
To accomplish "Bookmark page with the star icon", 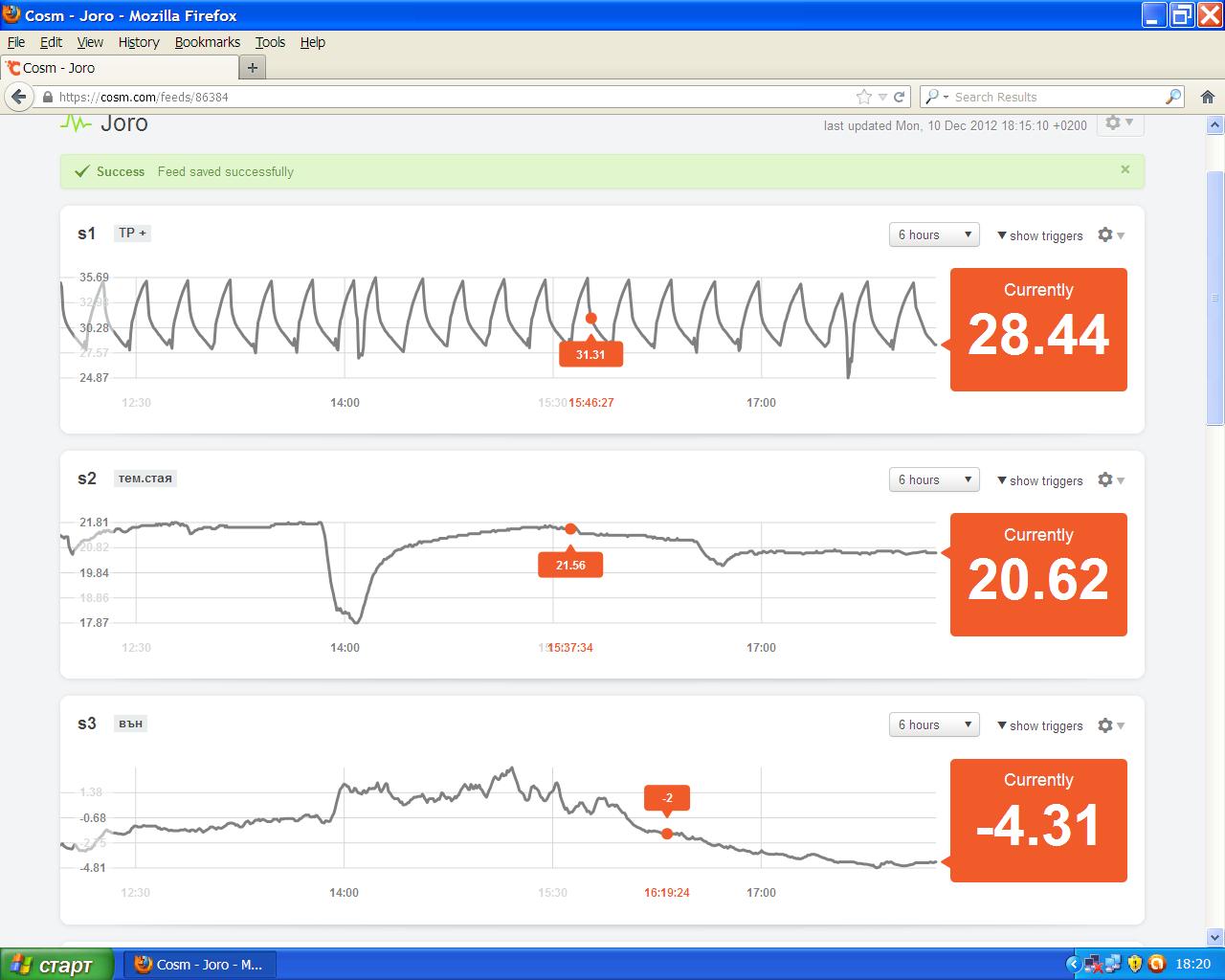I will (864, 97).
